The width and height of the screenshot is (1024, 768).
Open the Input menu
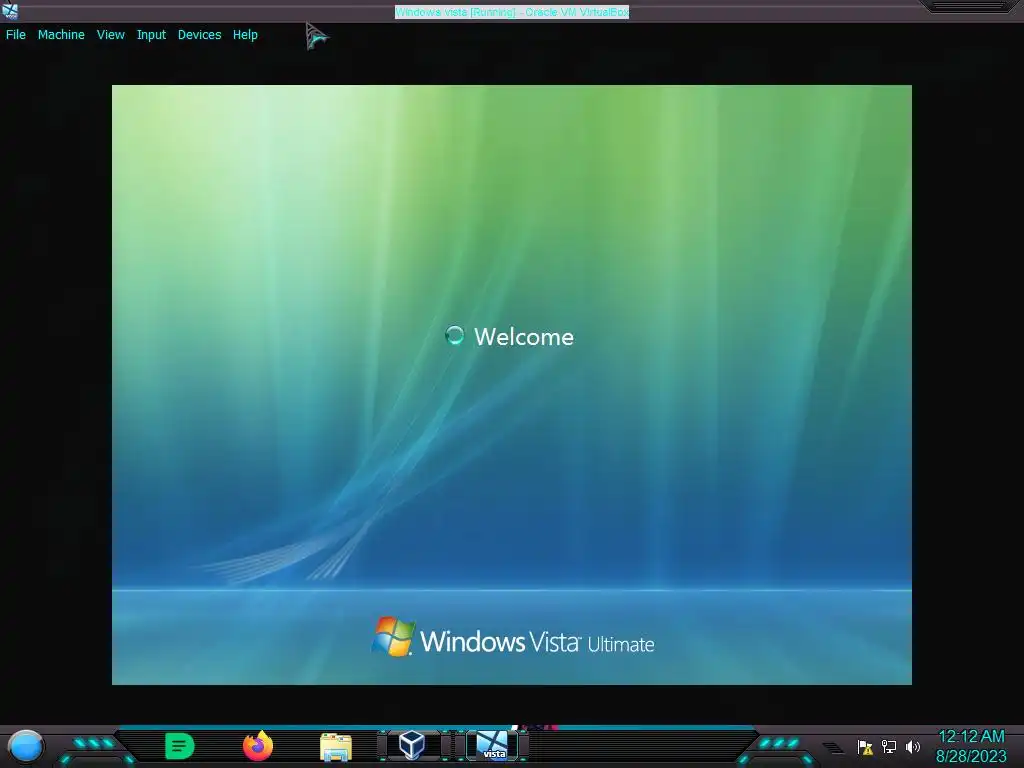click(151, 35)
